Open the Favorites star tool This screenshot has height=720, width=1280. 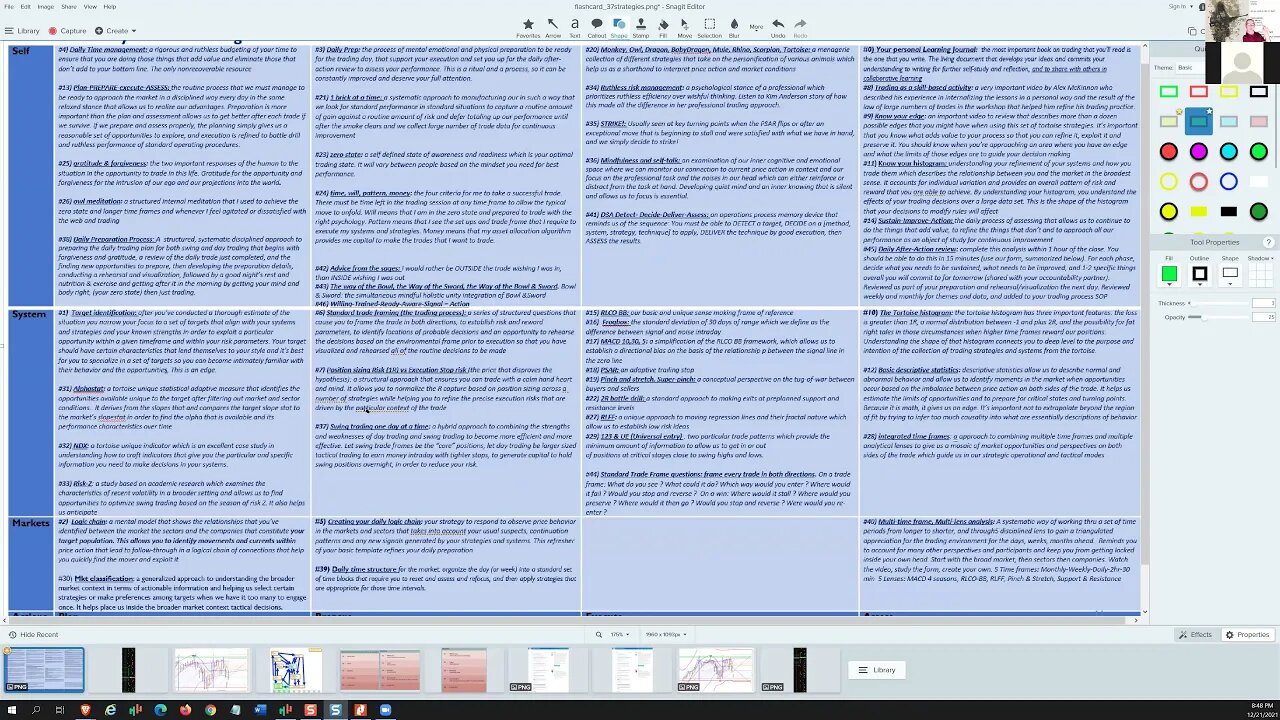point(528,26)
